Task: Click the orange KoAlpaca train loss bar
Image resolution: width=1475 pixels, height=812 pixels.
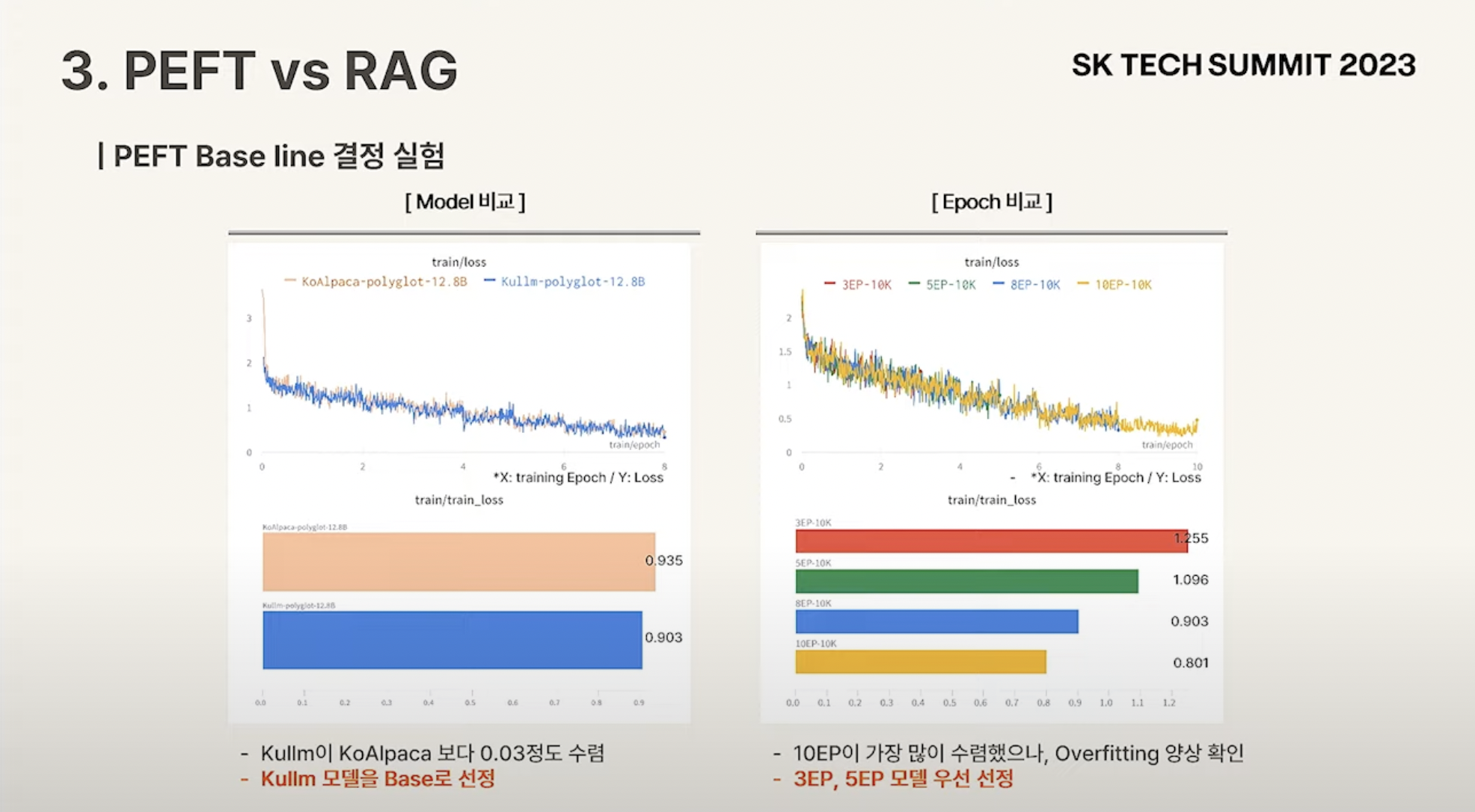Action: tap(458, 562)
